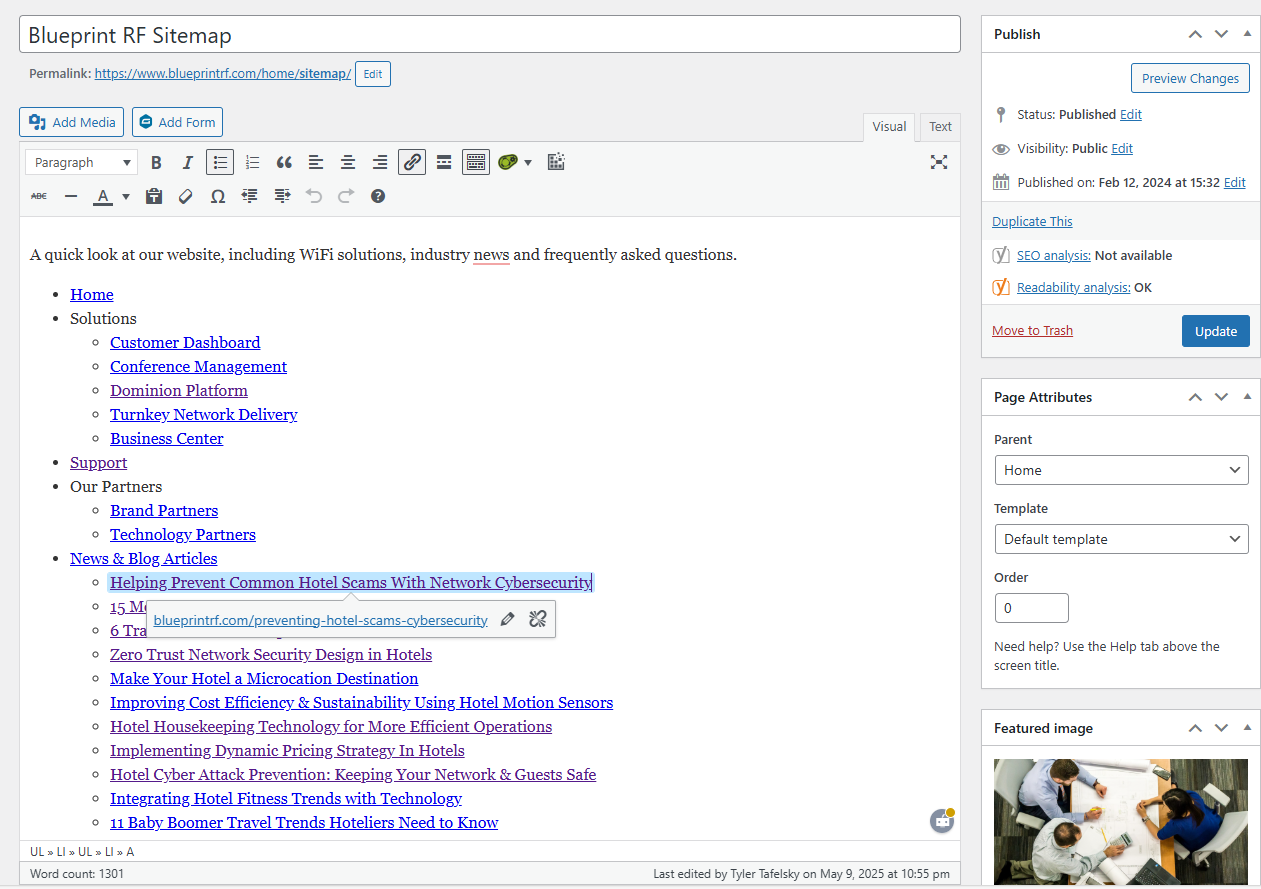Viewport: 1261px width, 889px height.
Task: Open the keyboard shortcuts help icon
Action: (378, 196)
